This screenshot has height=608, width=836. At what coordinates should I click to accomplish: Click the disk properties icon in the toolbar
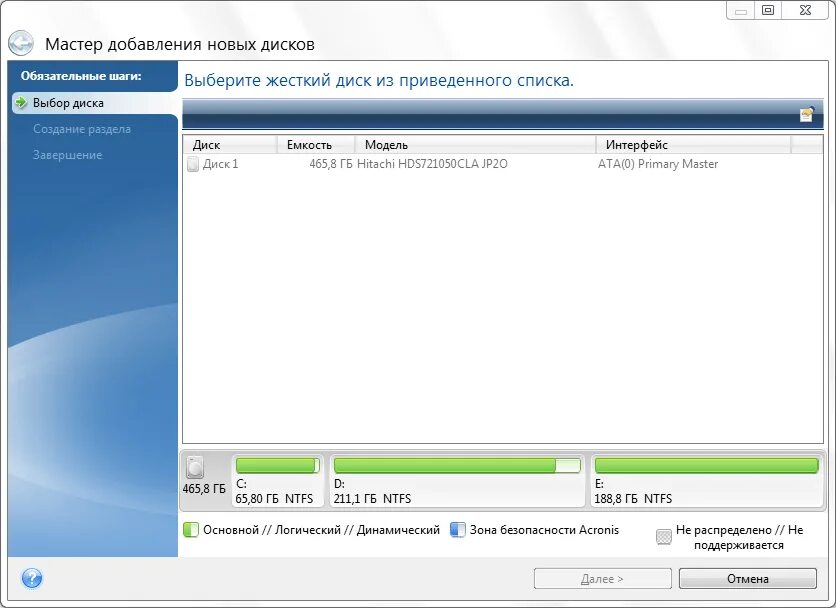click(807, 113)
